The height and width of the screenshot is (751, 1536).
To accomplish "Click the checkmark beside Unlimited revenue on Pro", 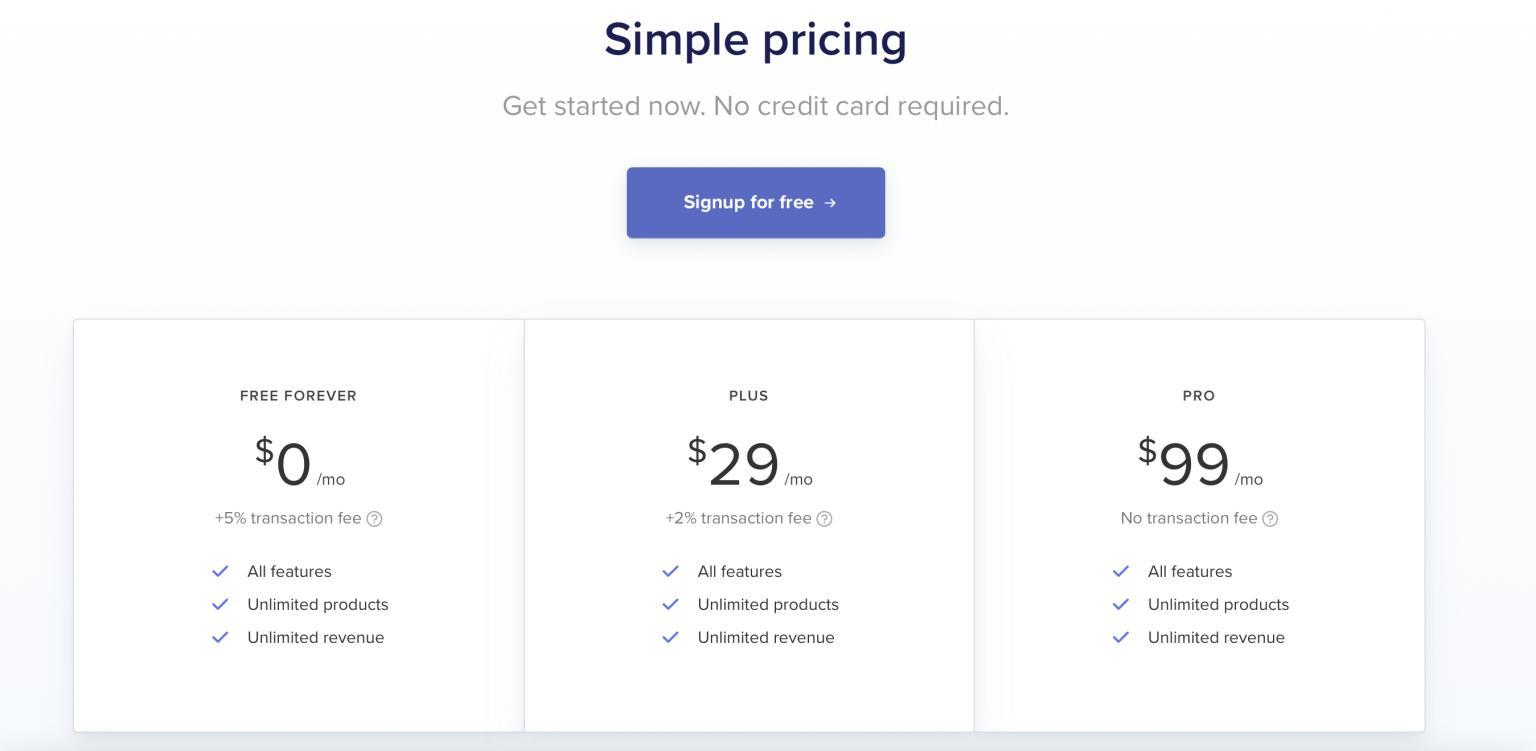I will click(1120, 637).
